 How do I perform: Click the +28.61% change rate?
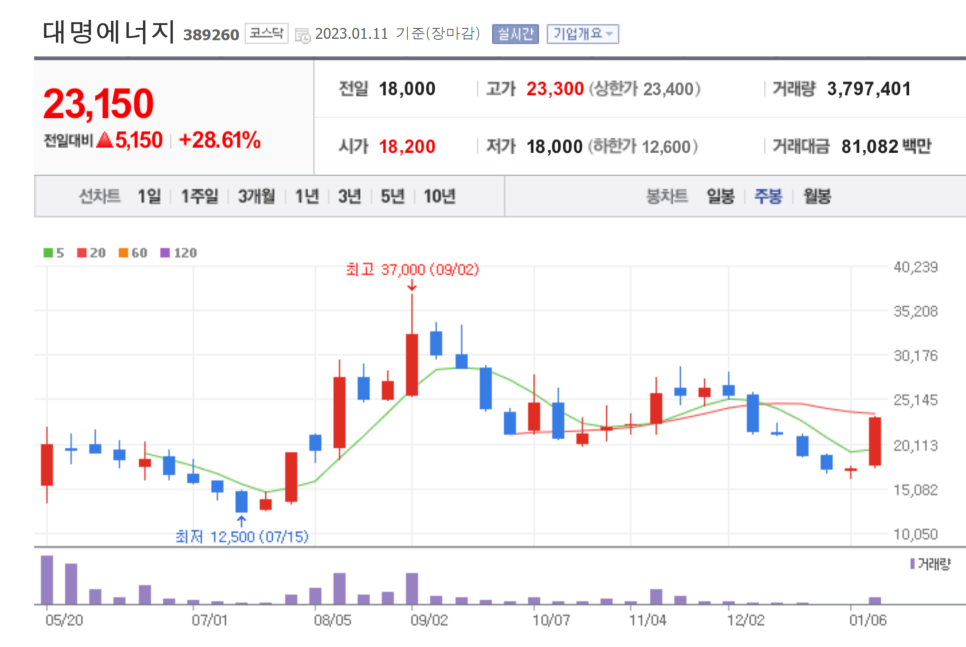[219, 140]
